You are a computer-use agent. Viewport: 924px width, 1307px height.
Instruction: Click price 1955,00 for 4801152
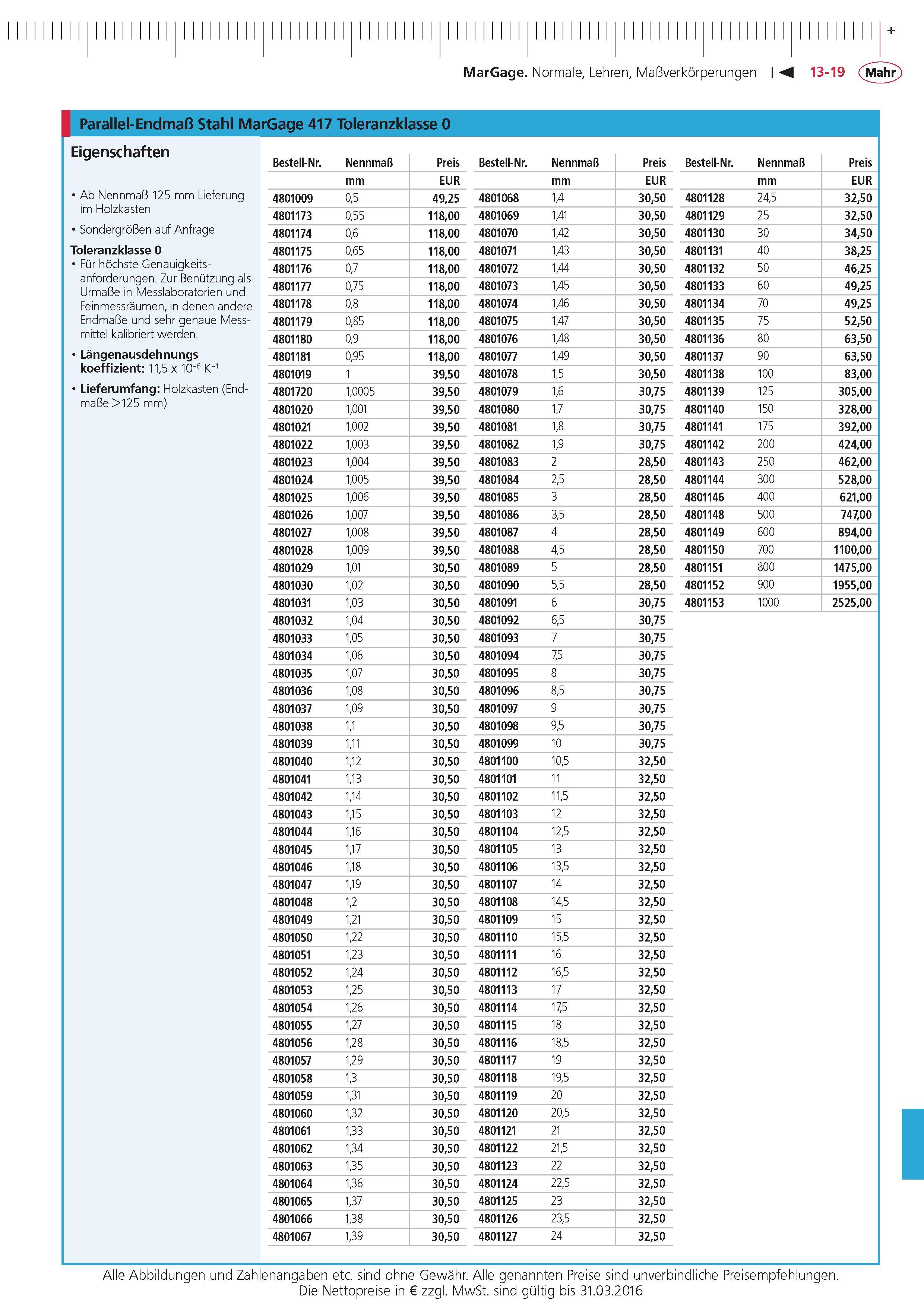(852, 585)
